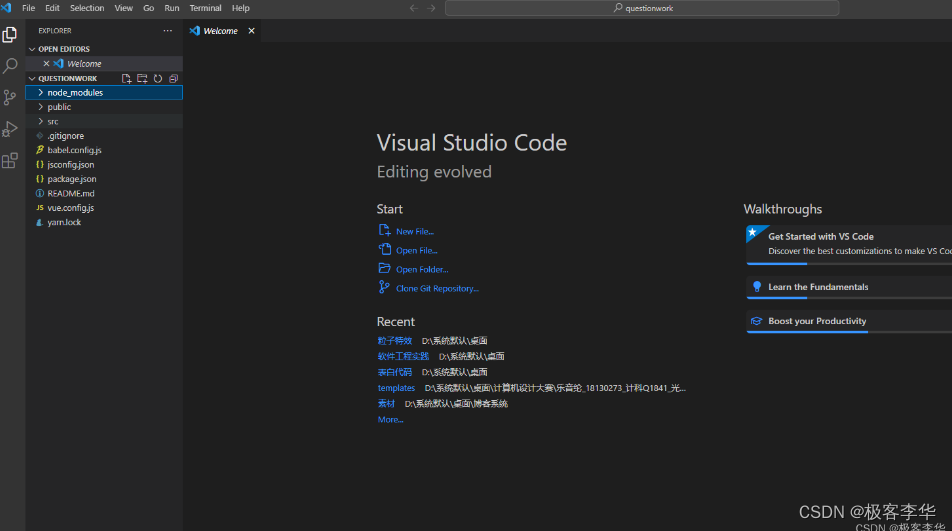Collapse the OPEN EDITORS section

pos(32,49)
